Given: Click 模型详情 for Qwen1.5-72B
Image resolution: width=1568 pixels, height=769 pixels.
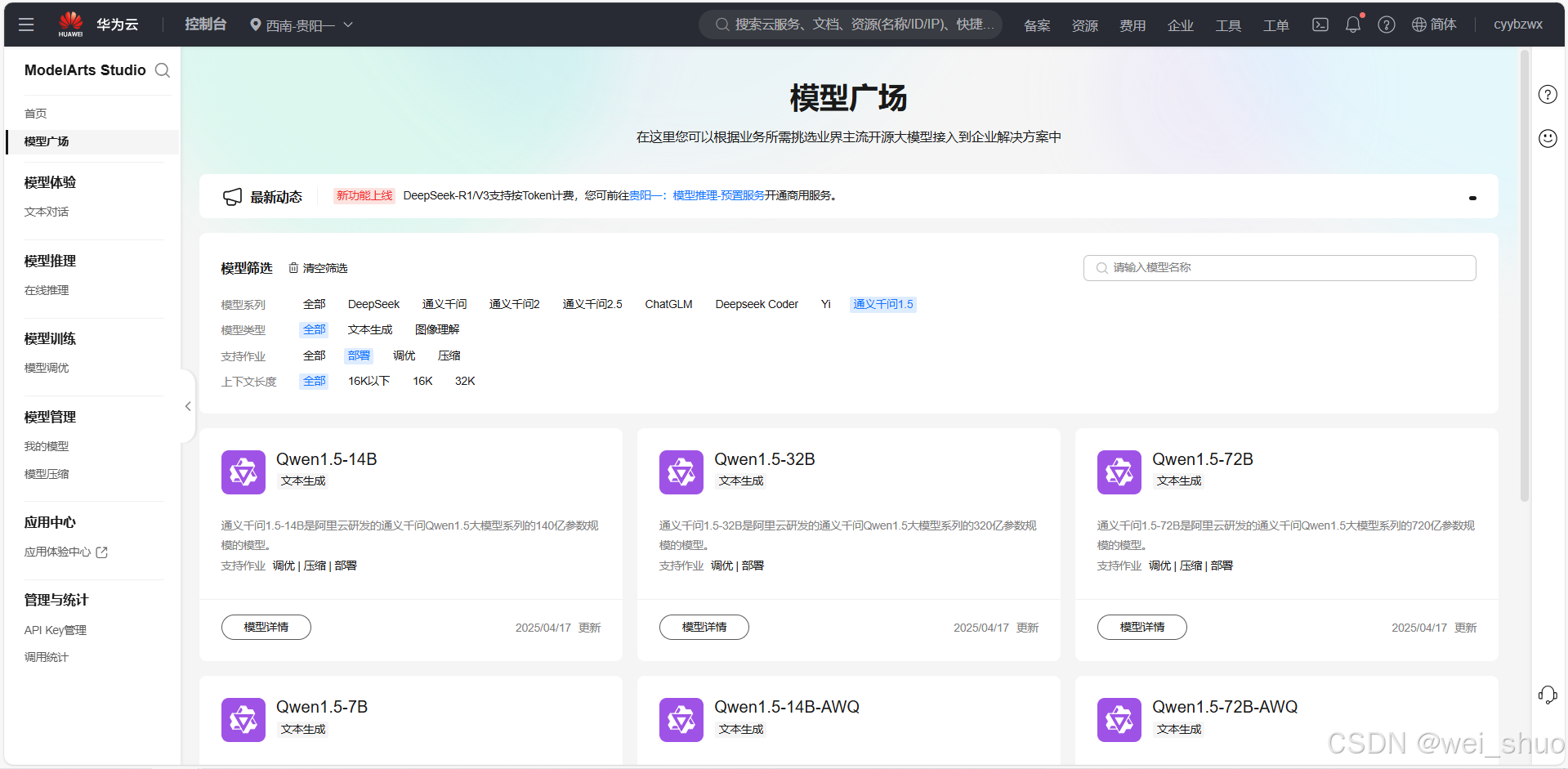Looking at the screenshot, I should click(x=1142, y=627).
